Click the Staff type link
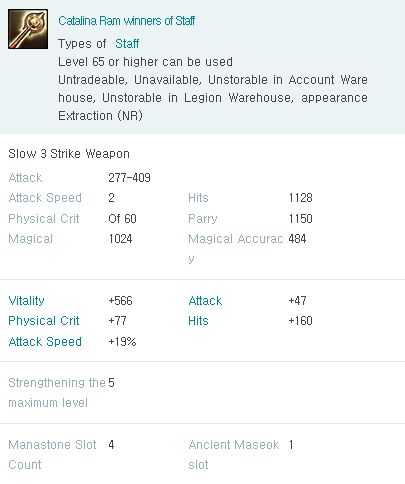Image resolution: width=405 pixels, height=484 pixels. point(127,44)
